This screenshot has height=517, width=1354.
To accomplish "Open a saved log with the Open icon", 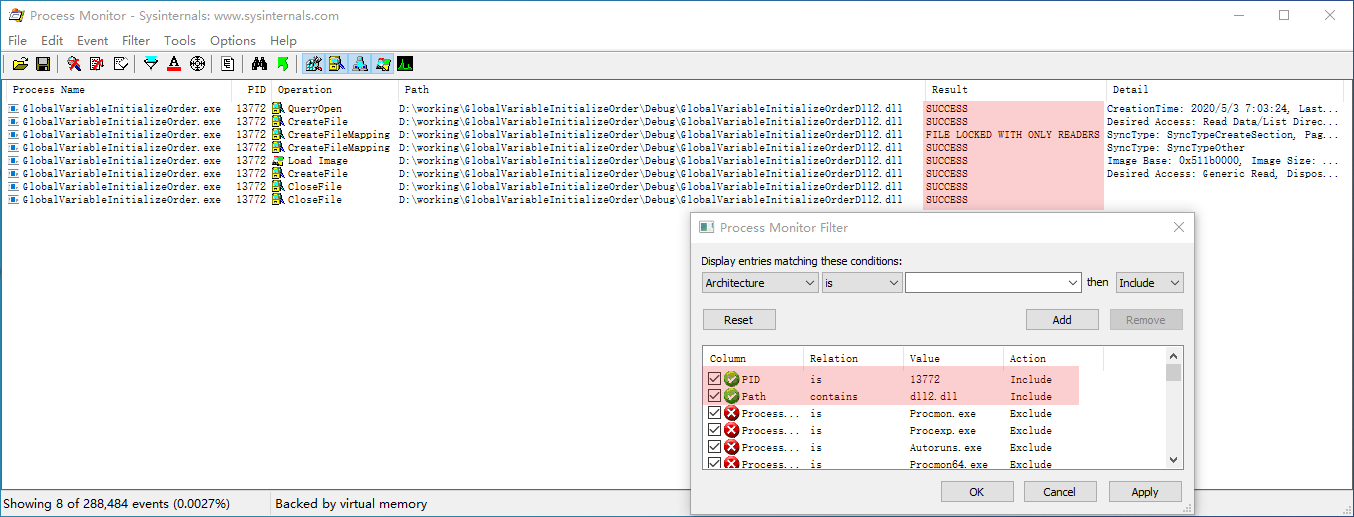I will 20,64.
